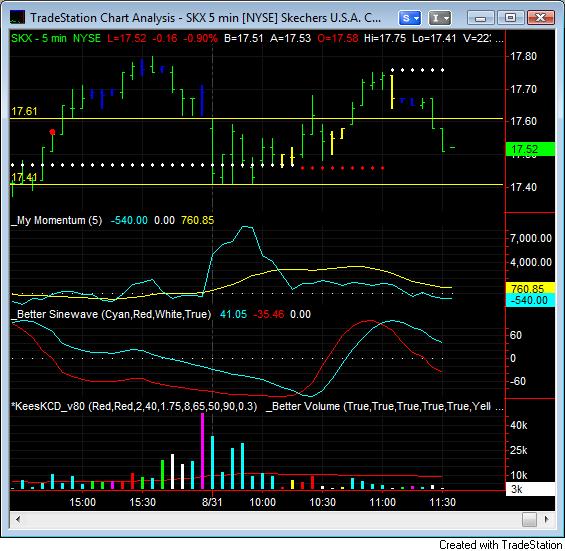Image resolution: width=565 pixels, height=551 pixels.
Task: Click the 17.41 yellow level label
Action: pyautogui.click(x=24, y=177)
